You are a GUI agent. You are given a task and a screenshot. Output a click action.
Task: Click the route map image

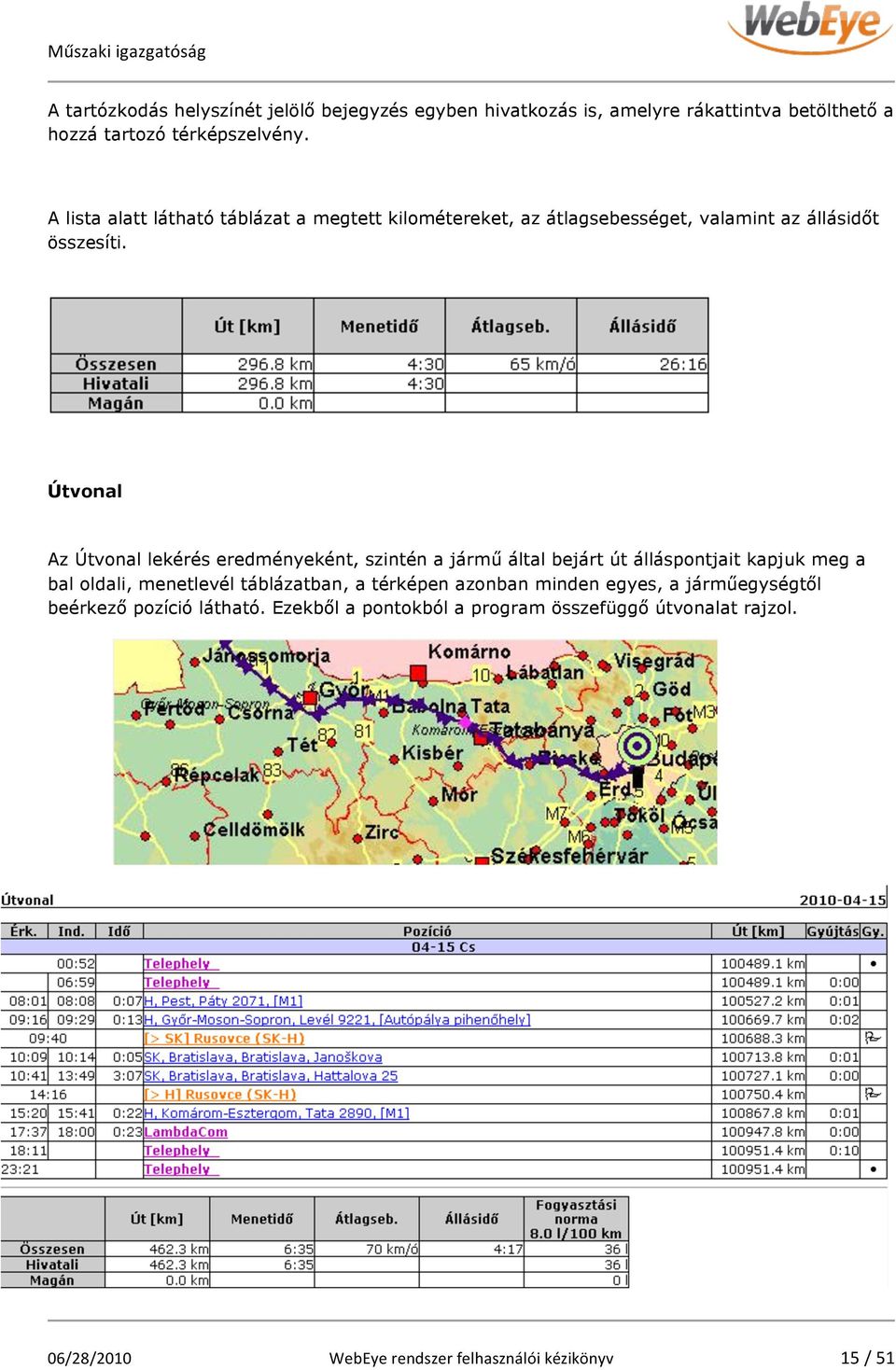click(x=415, y=752)
